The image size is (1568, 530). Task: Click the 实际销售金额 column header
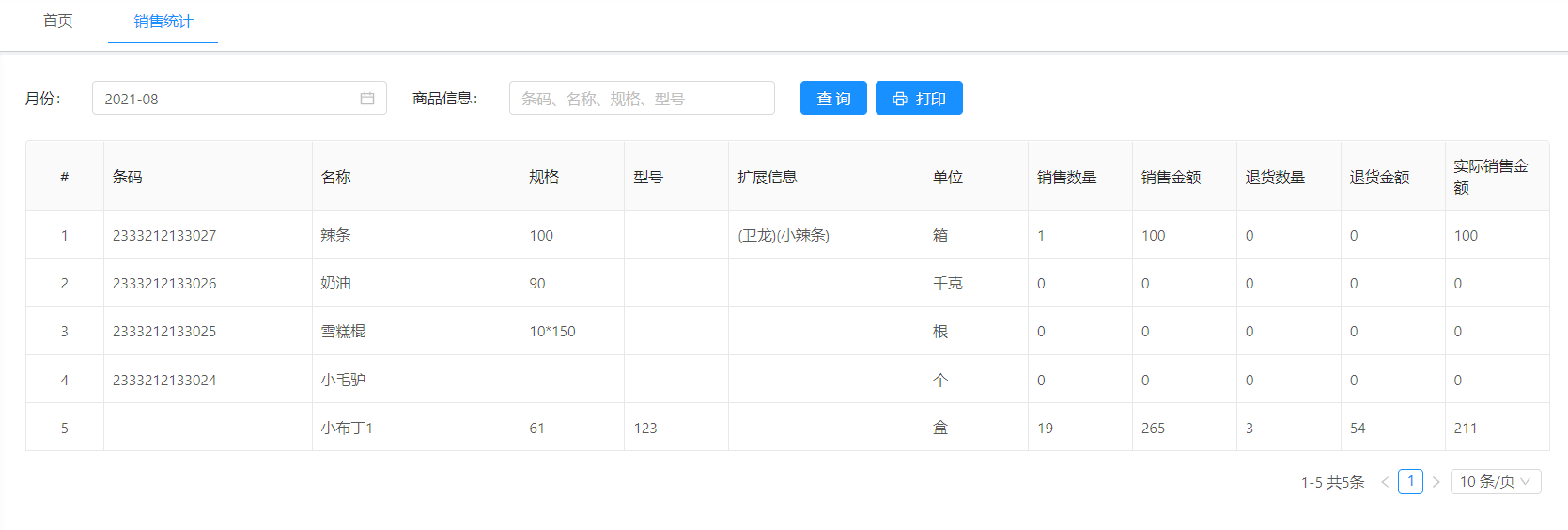[1490, 177]
